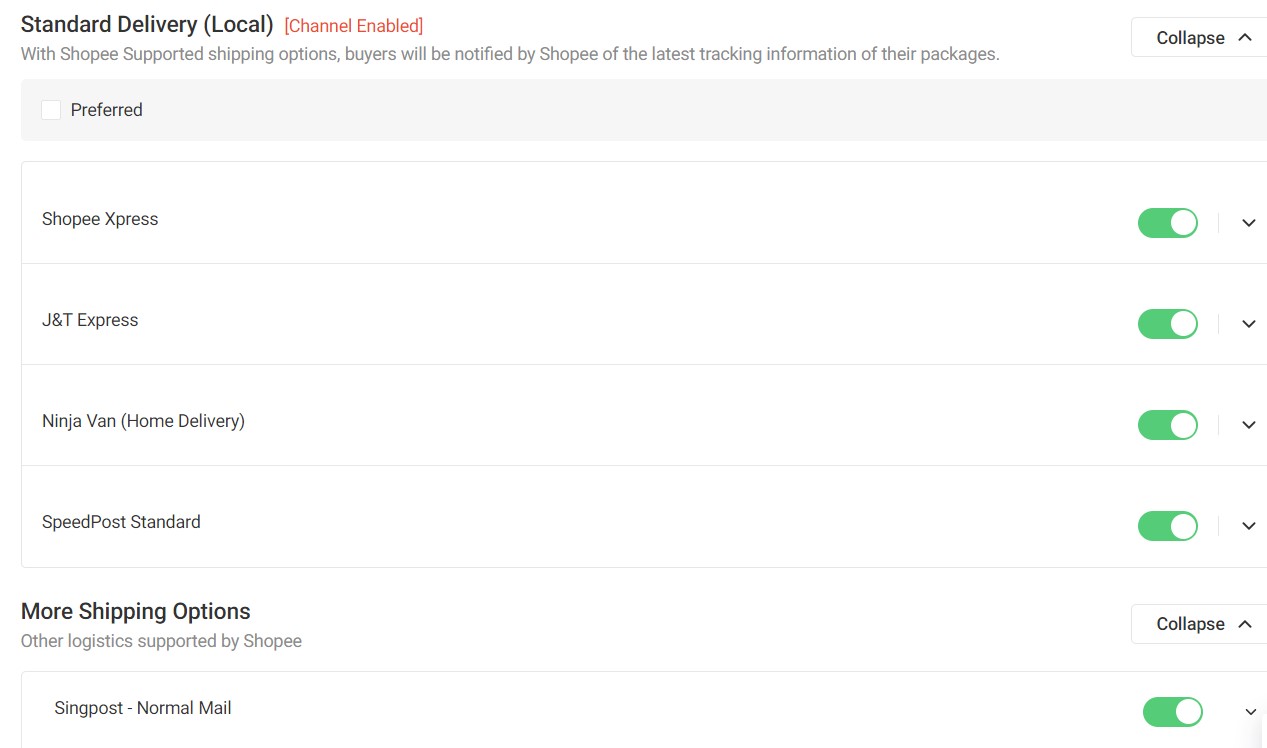Click the red Channel Enabled label

click(x=354, y=26)
